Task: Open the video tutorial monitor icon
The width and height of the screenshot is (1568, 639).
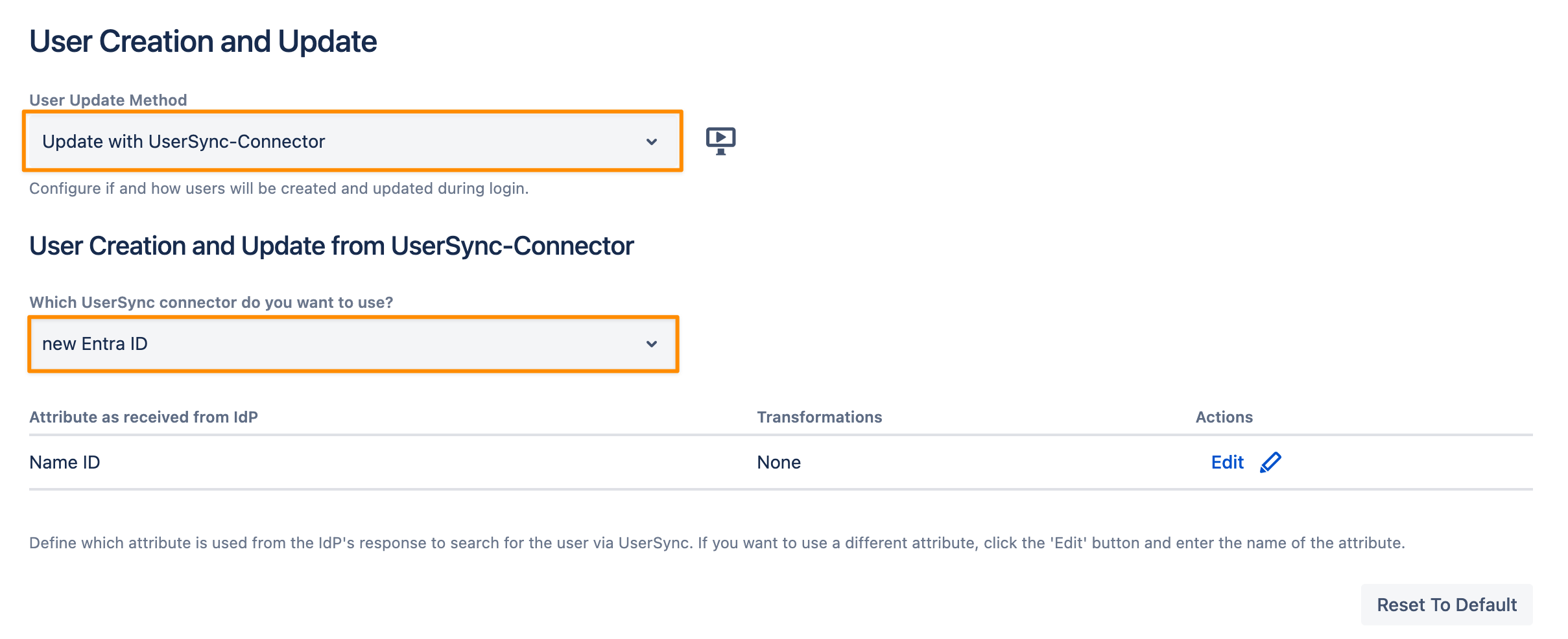Action: point(720,141)
